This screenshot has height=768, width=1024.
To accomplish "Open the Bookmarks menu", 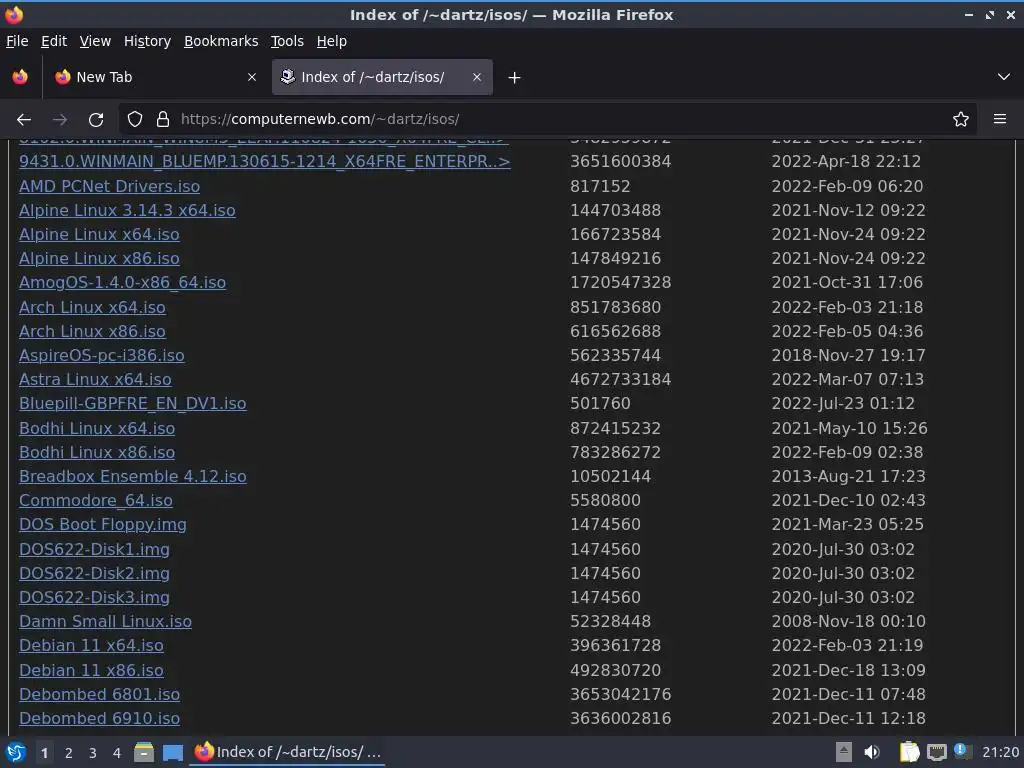I will 221,41.
